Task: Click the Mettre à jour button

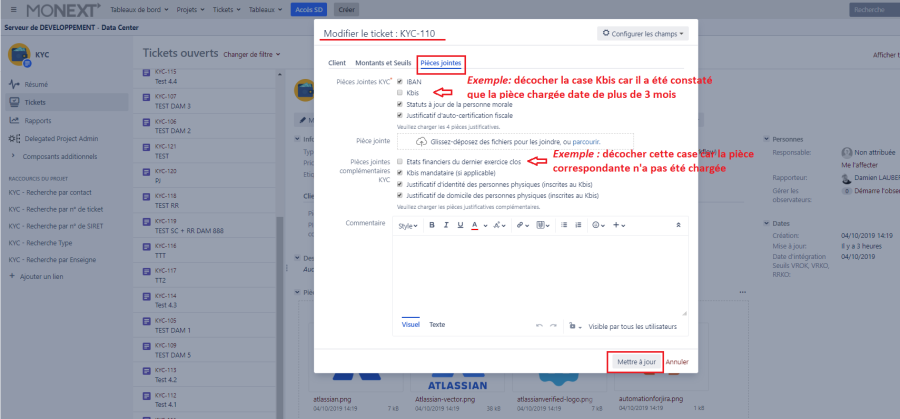Action: pos(635,361)
